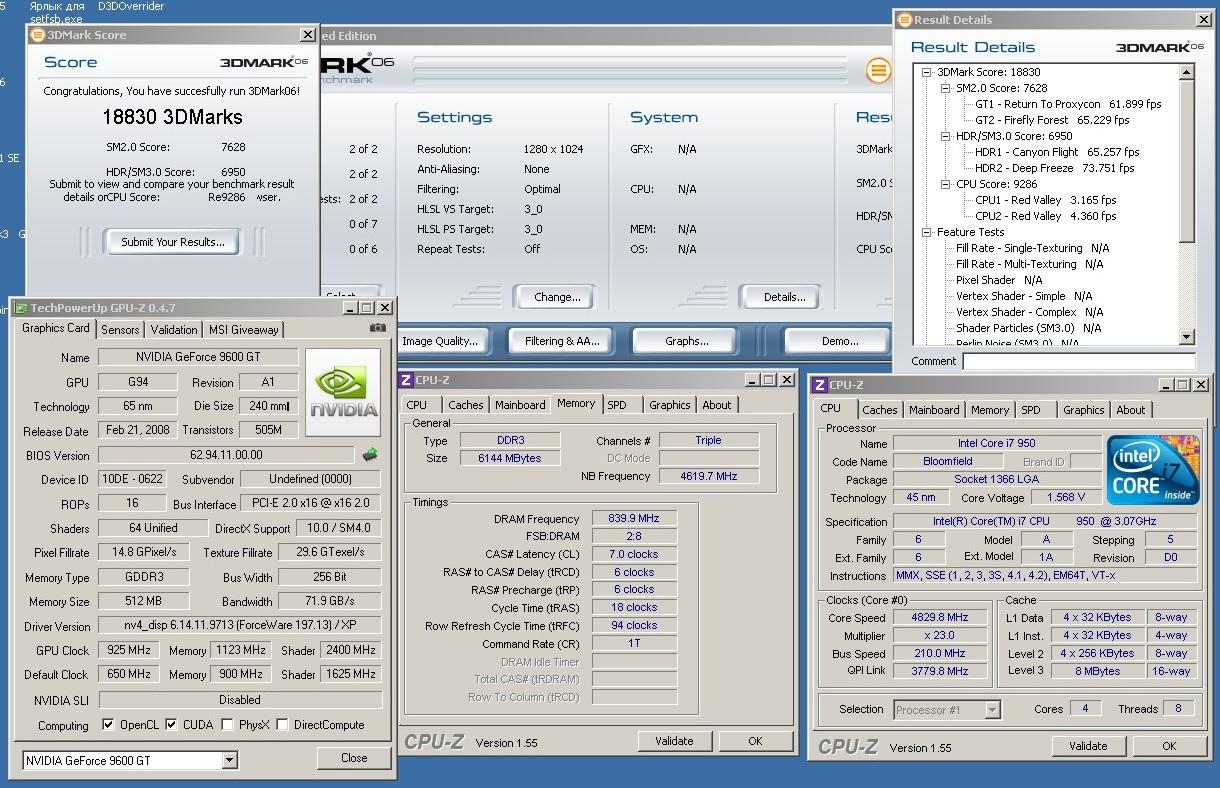Select HDR2 - Deep Freeze result row

point(1054,168)
